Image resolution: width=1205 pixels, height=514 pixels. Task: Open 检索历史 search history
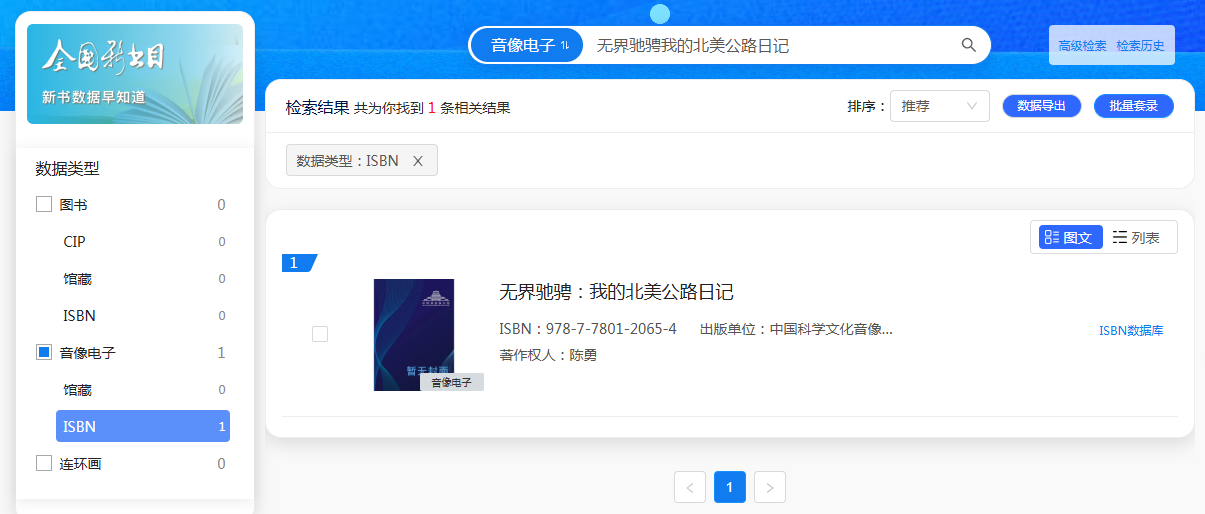[1140, 46]
